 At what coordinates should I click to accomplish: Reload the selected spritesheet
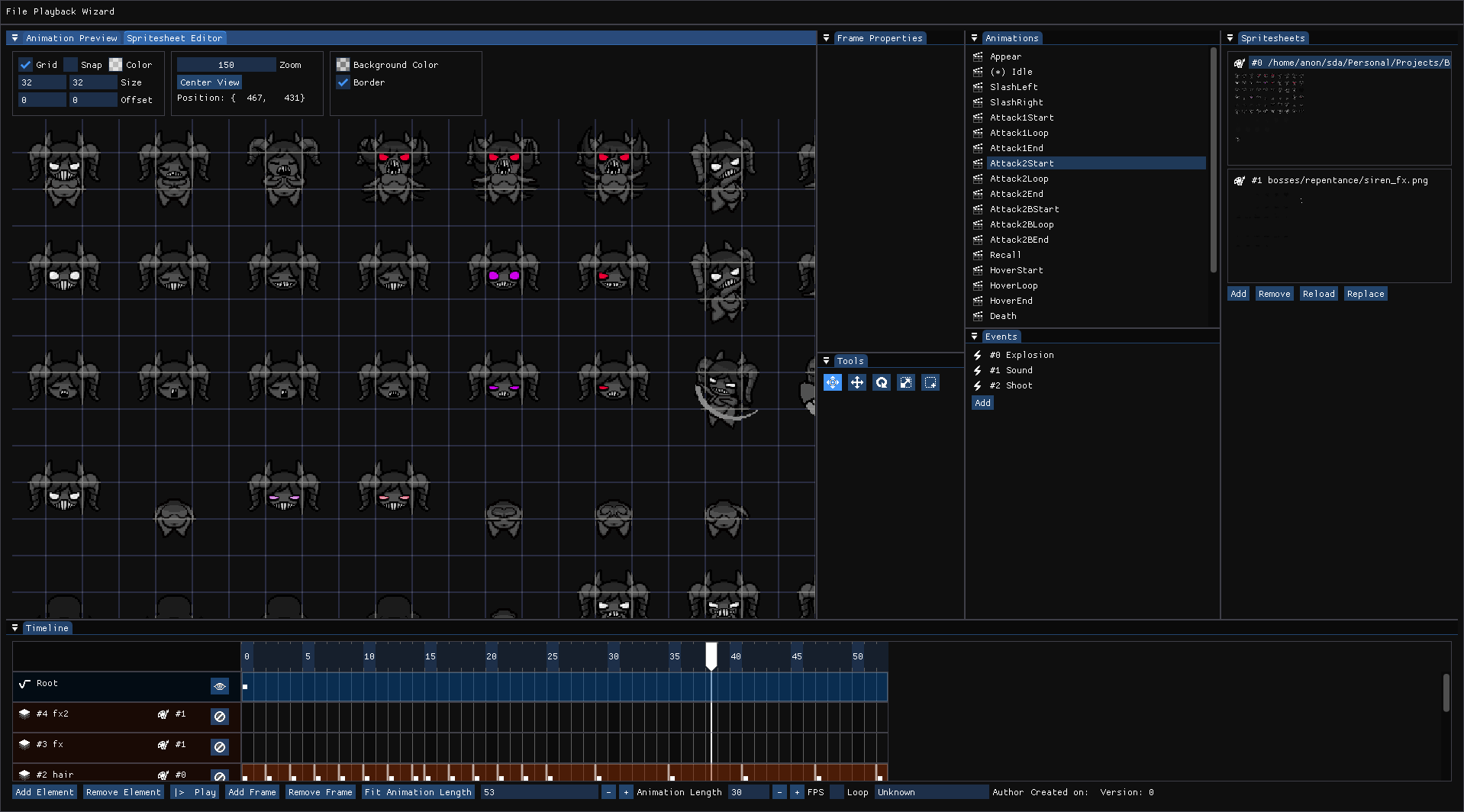click(x=1319, y=294)
